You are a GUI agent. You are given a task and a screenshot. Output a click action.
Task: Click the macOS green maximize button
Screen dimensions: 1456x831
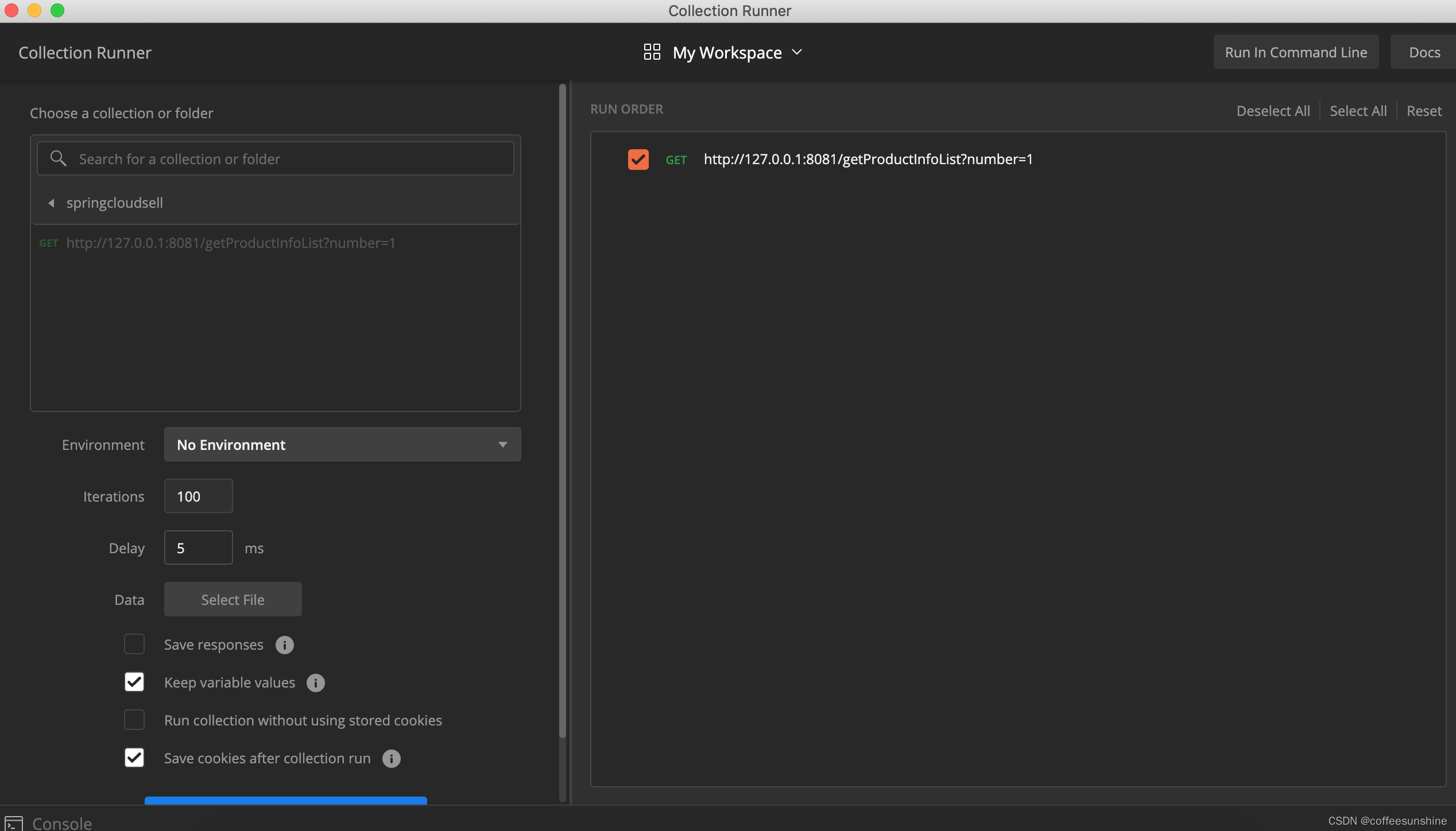57,10
